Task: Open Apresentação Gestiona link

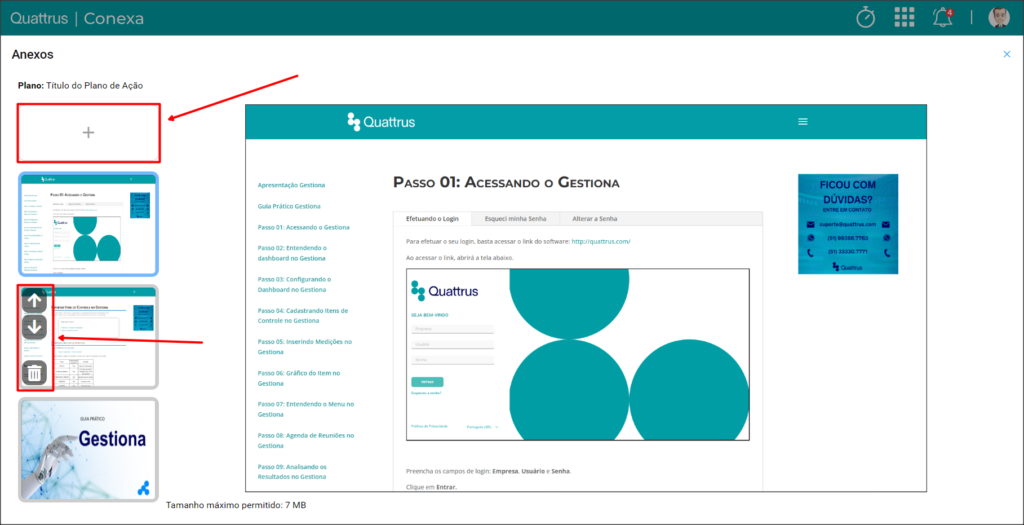Action: tap(291, 185)
